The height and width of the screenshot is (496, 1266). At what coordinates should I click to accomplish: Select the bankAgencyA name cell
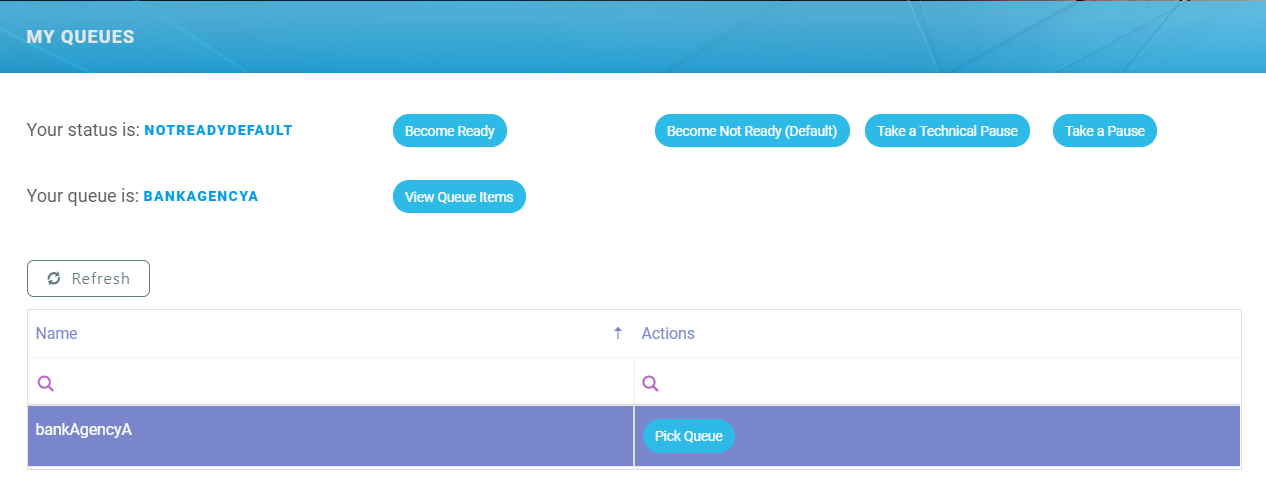point(84,430)
